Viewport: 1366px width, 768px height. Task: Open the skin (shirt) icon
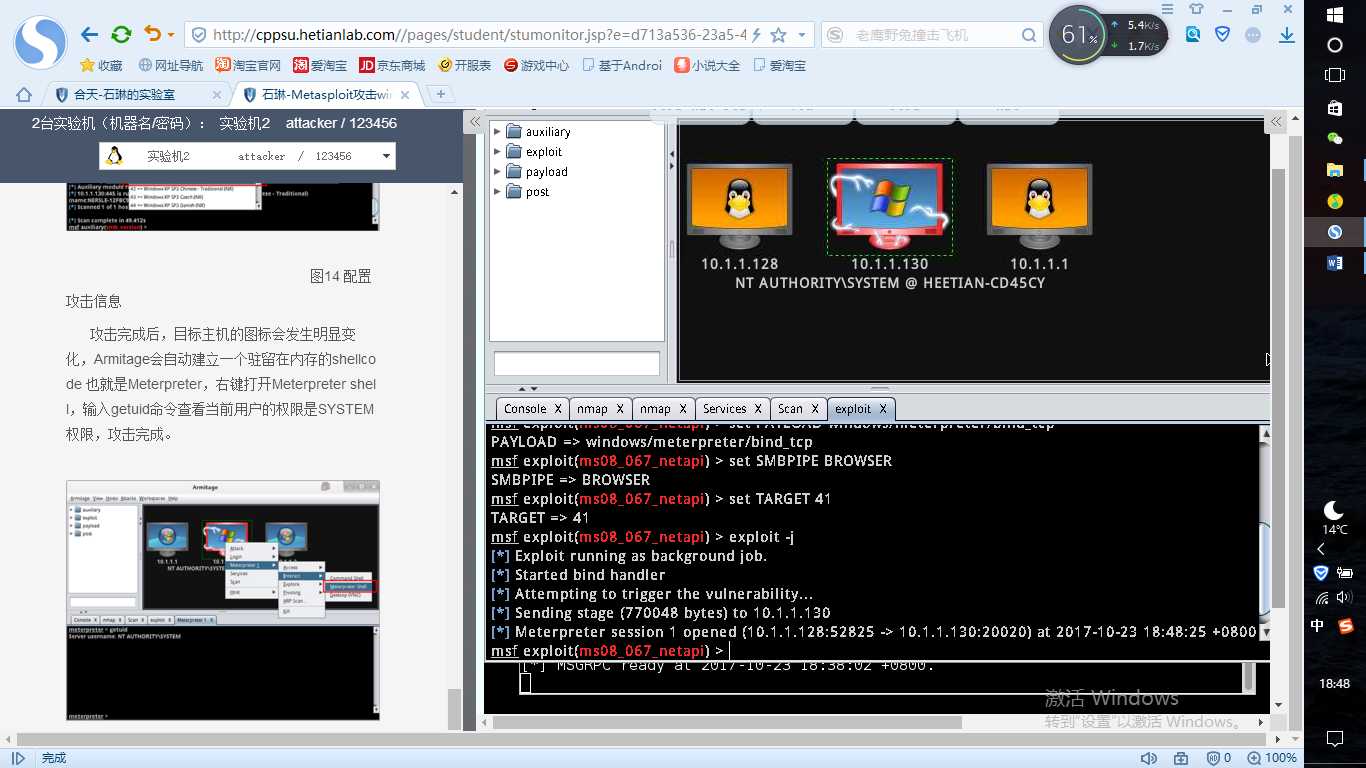(x=1197, y=8)
